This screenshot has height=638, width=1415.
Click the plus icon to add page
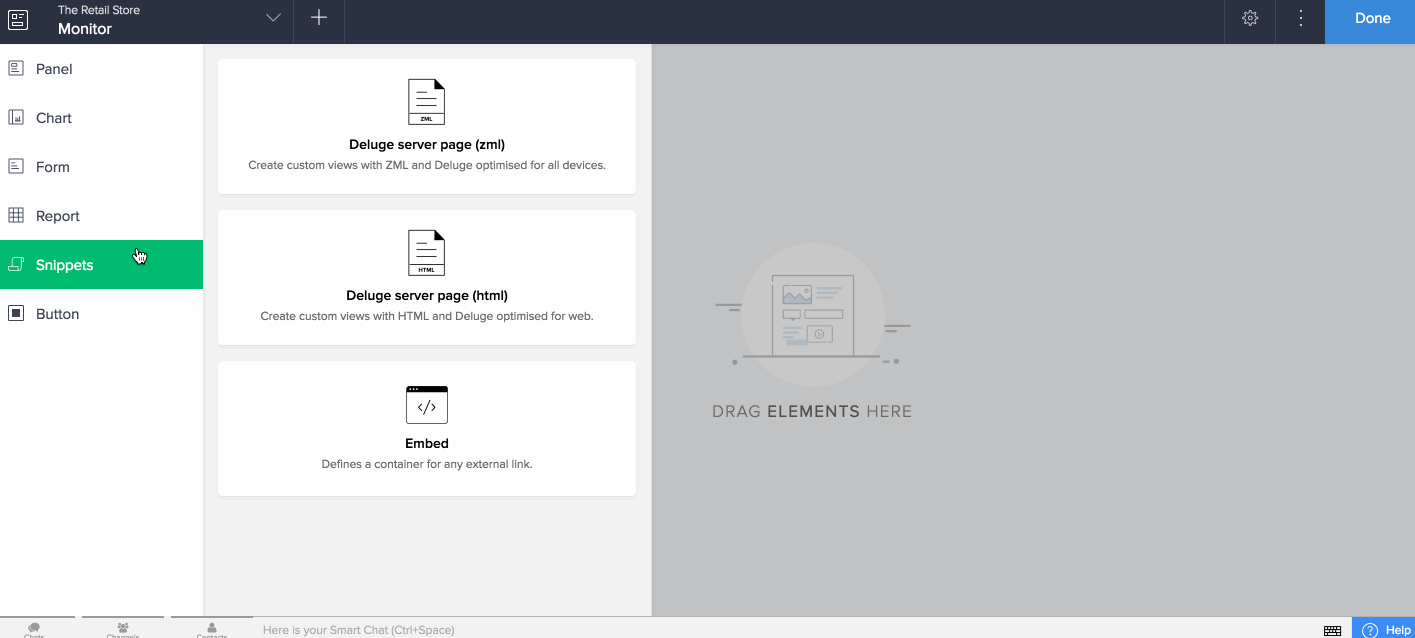tap(319, 18)
